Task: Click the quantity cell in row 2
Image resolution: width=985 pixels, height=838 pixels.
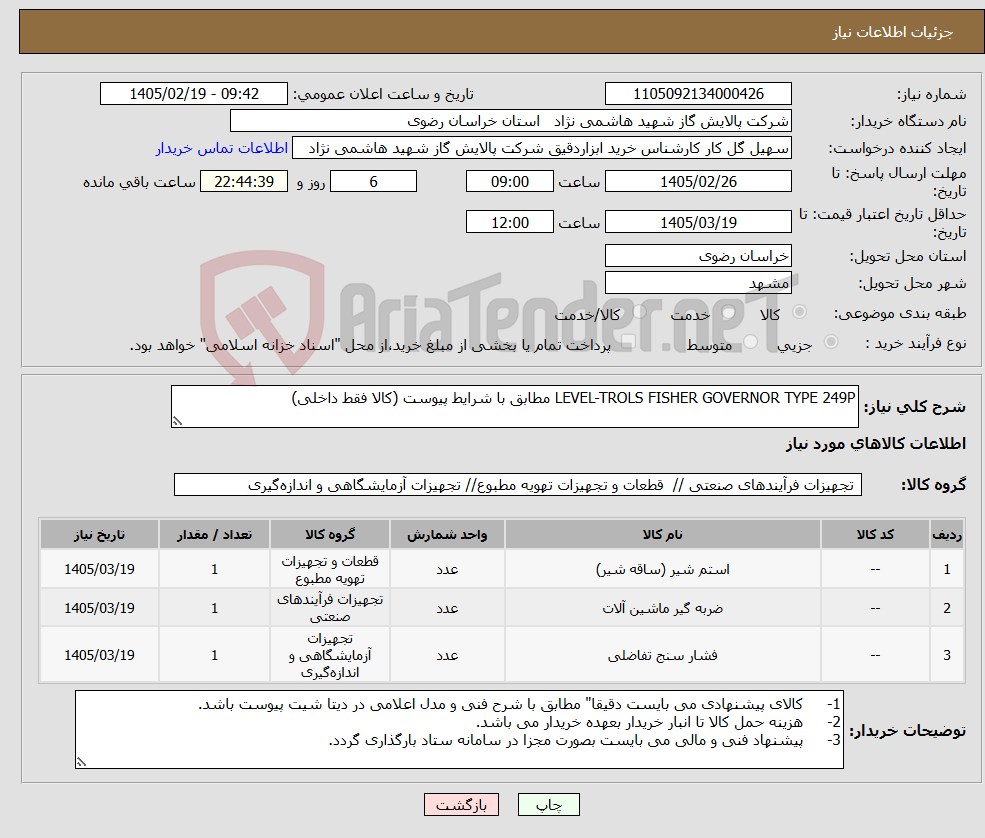Action: [x=214, y=608]
